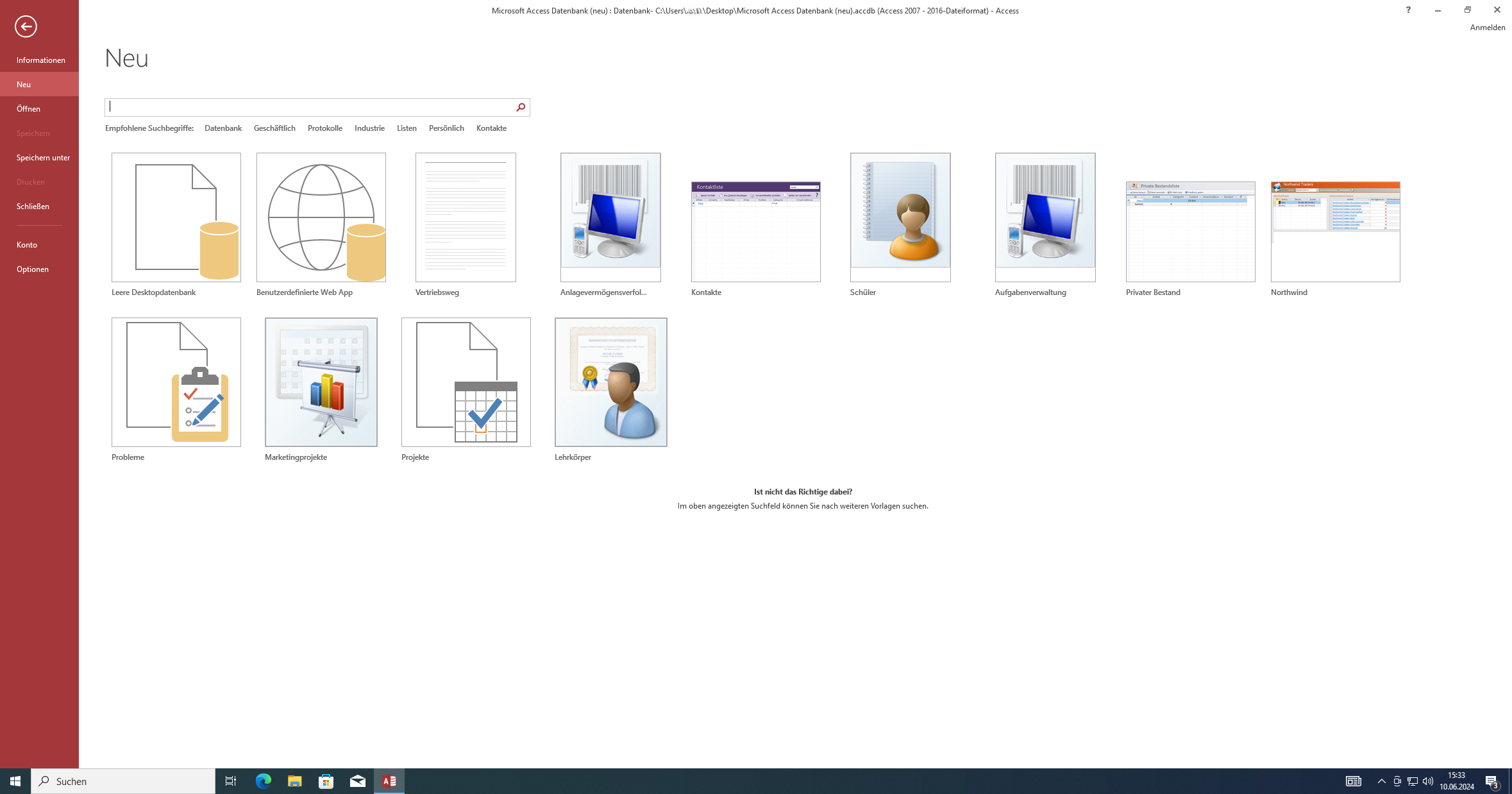Open the Informationen menu item

pos(40,60)
